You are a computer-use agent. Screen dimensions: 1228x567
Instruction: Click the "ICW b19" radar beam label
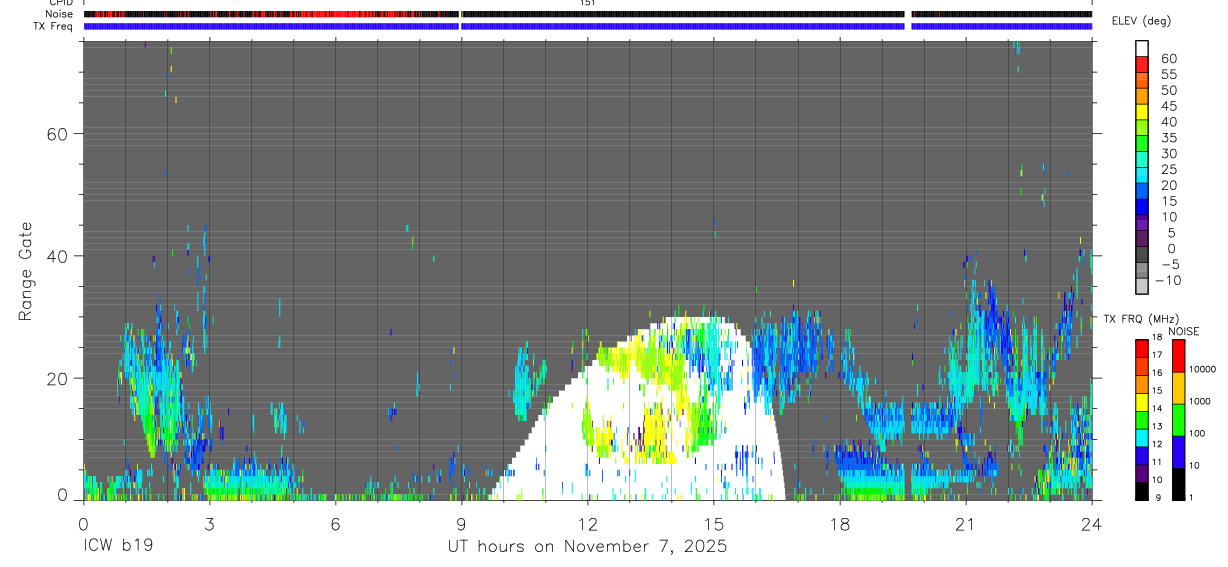(x=119, y=546)
